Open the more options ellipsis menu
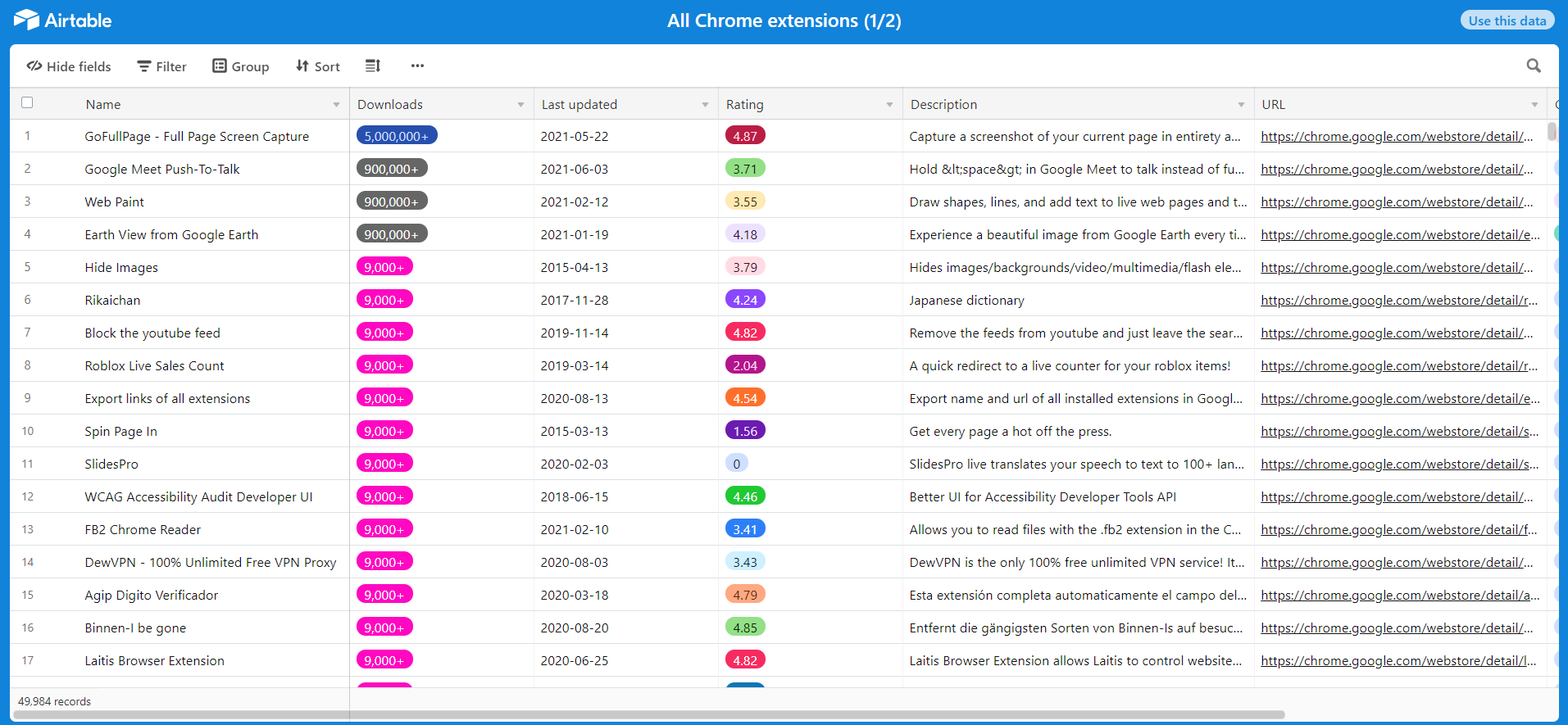The width and height of the screenshot is (1568, 725). [417, 66]
